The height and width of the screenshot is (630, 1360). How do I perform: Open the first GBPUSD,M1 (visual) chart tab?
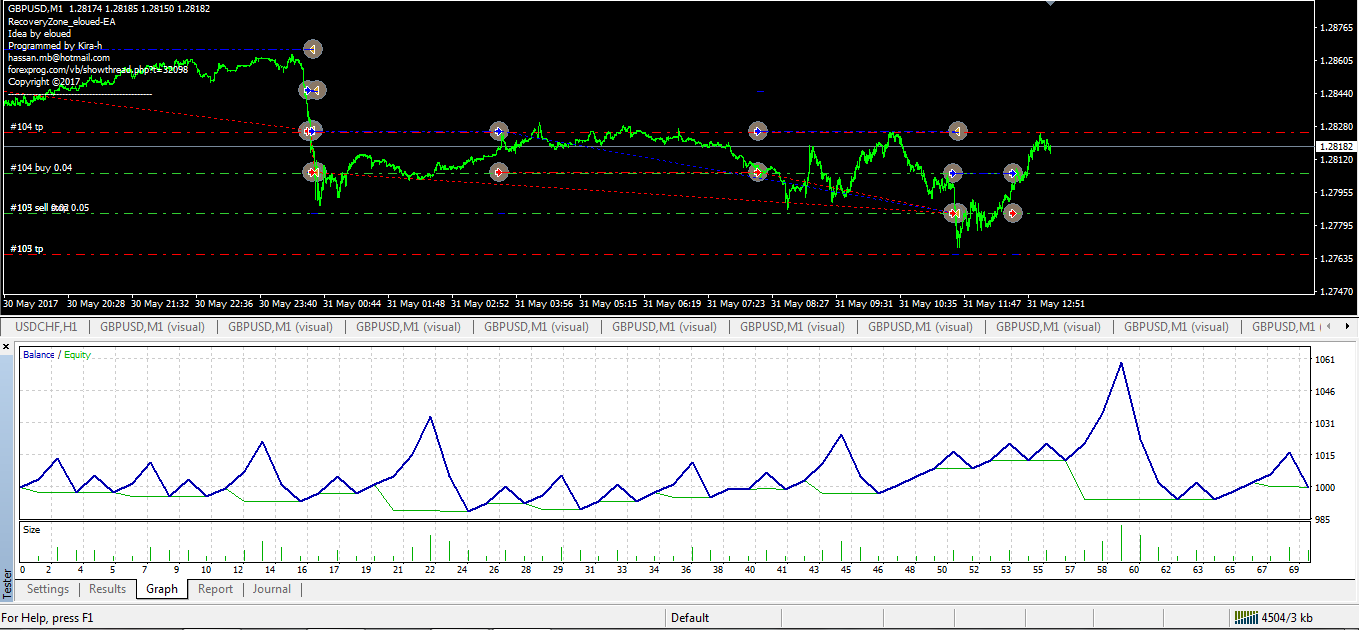coord(152,327)
